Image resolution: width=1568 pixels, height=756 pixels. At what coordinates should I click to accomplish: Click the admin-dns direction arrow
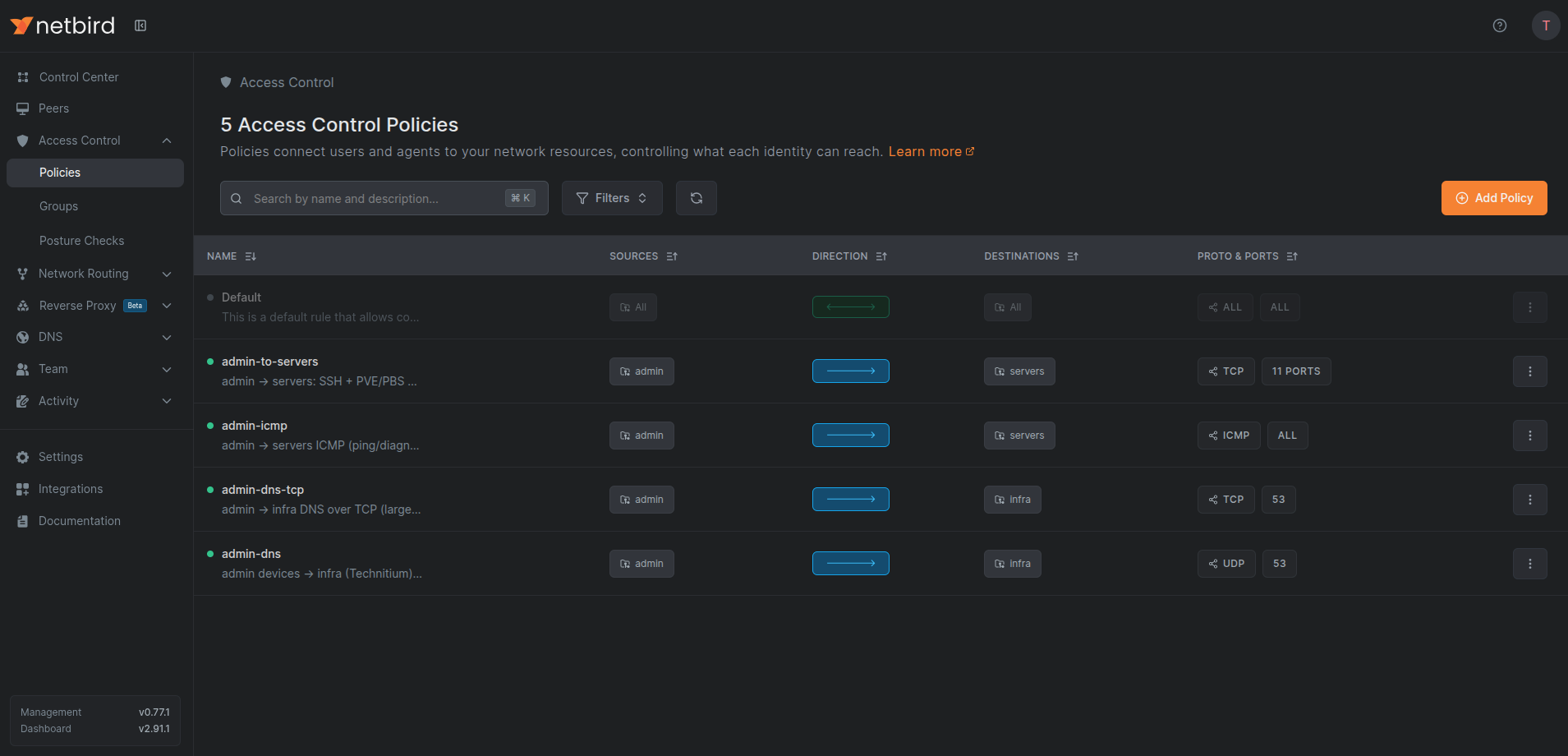point(851,563)
